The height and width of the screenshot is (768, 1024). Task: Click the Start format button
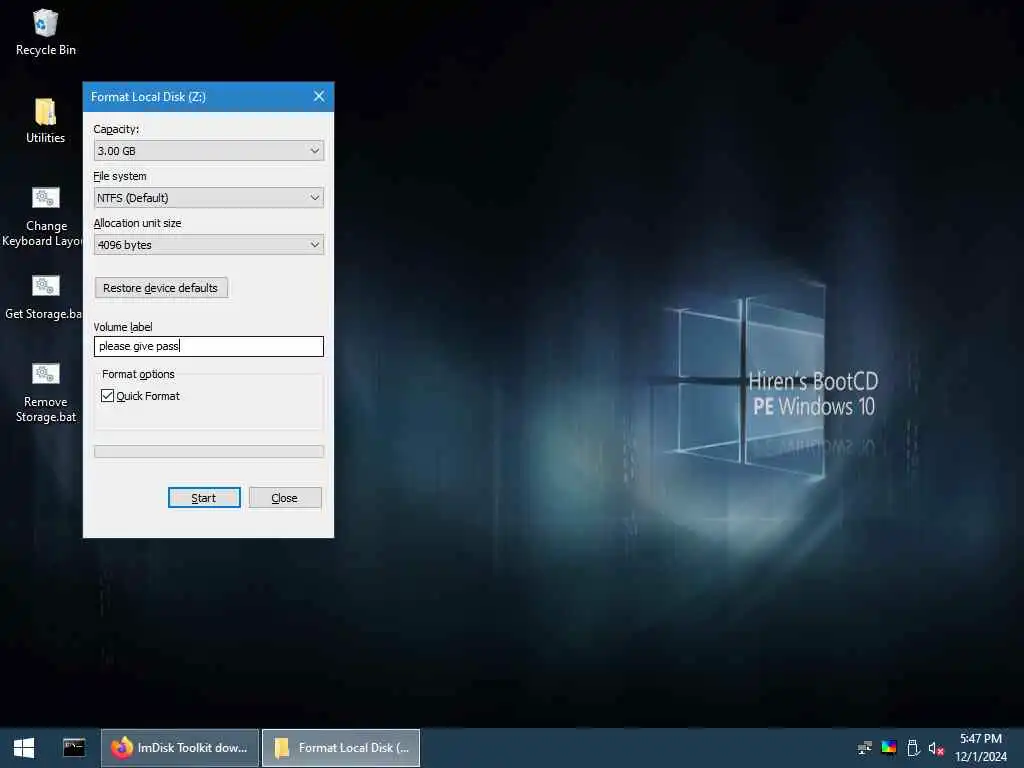point(204,498)
